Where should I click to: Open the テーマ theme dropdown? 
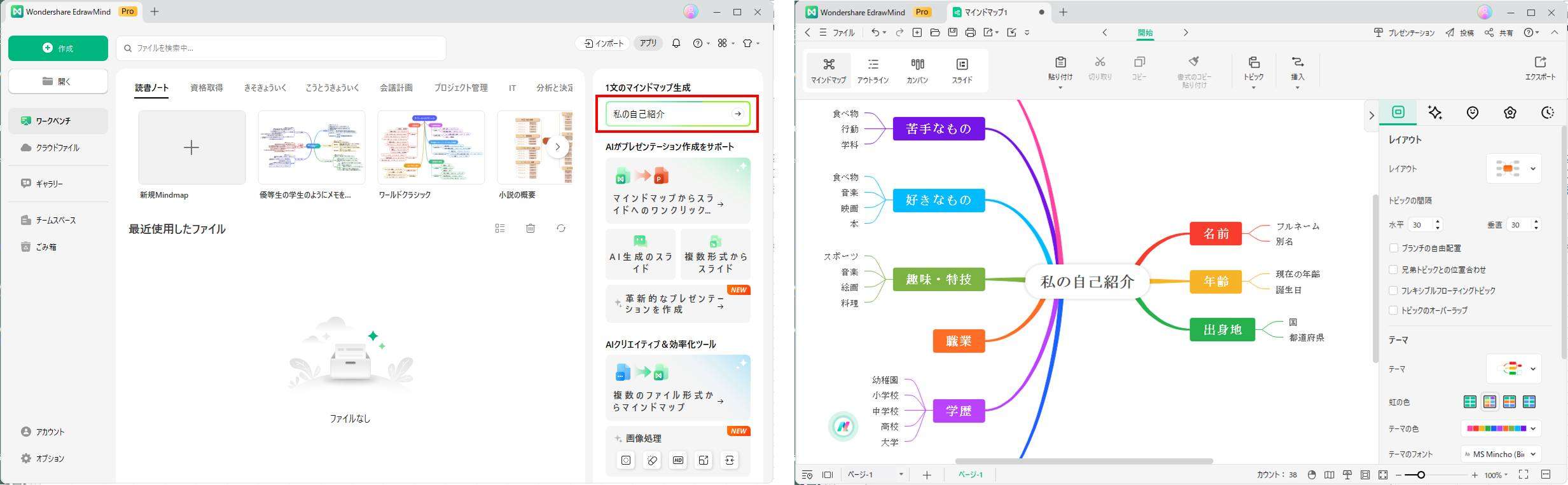pos(1514,369)
